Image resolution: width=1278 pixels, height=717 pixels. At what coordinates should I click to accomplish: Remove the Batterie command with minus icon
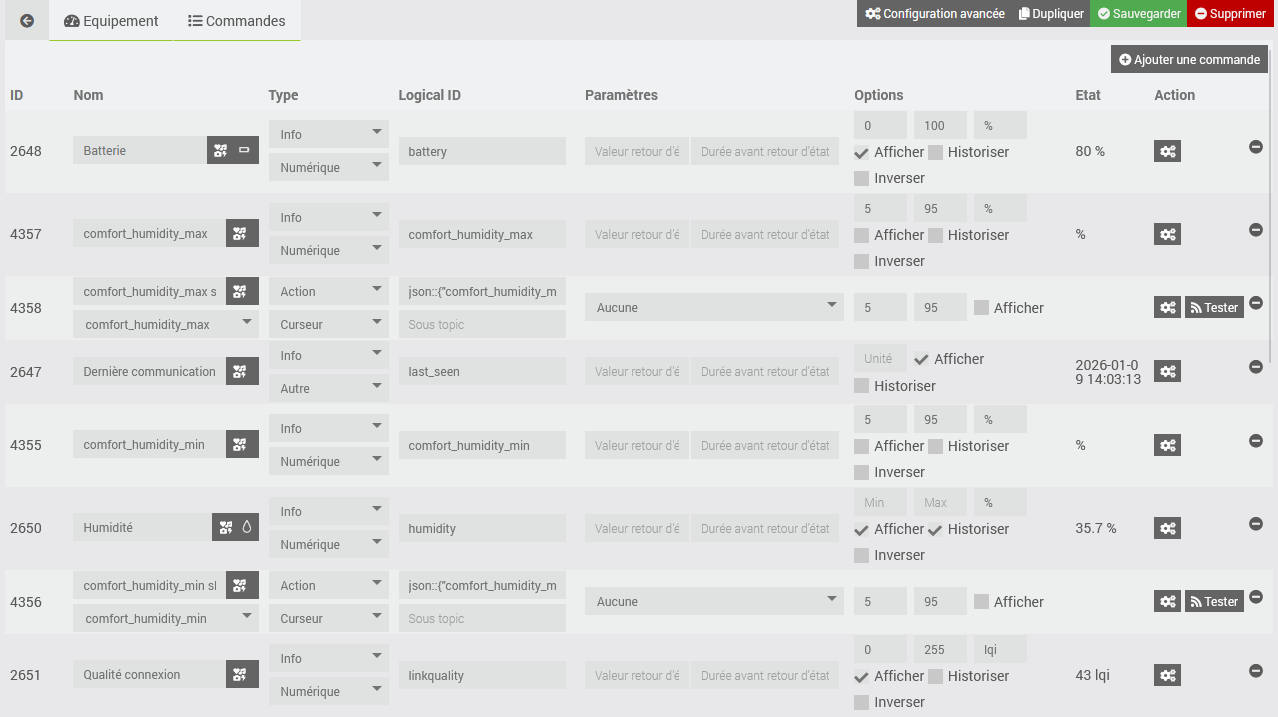(1256, 147)
